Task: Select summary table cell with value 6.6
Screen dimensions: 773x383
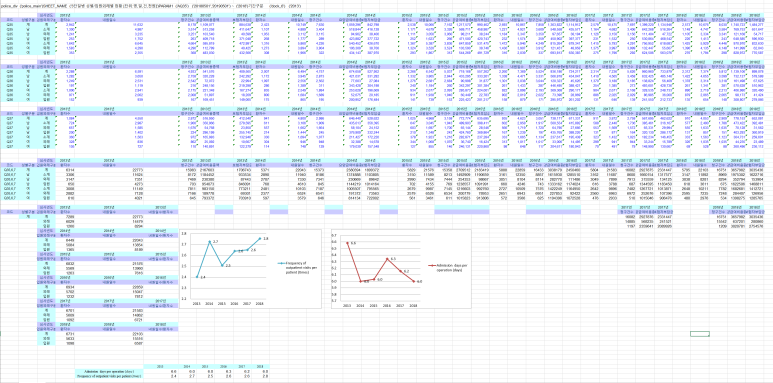Action: [x=161, y=372]
